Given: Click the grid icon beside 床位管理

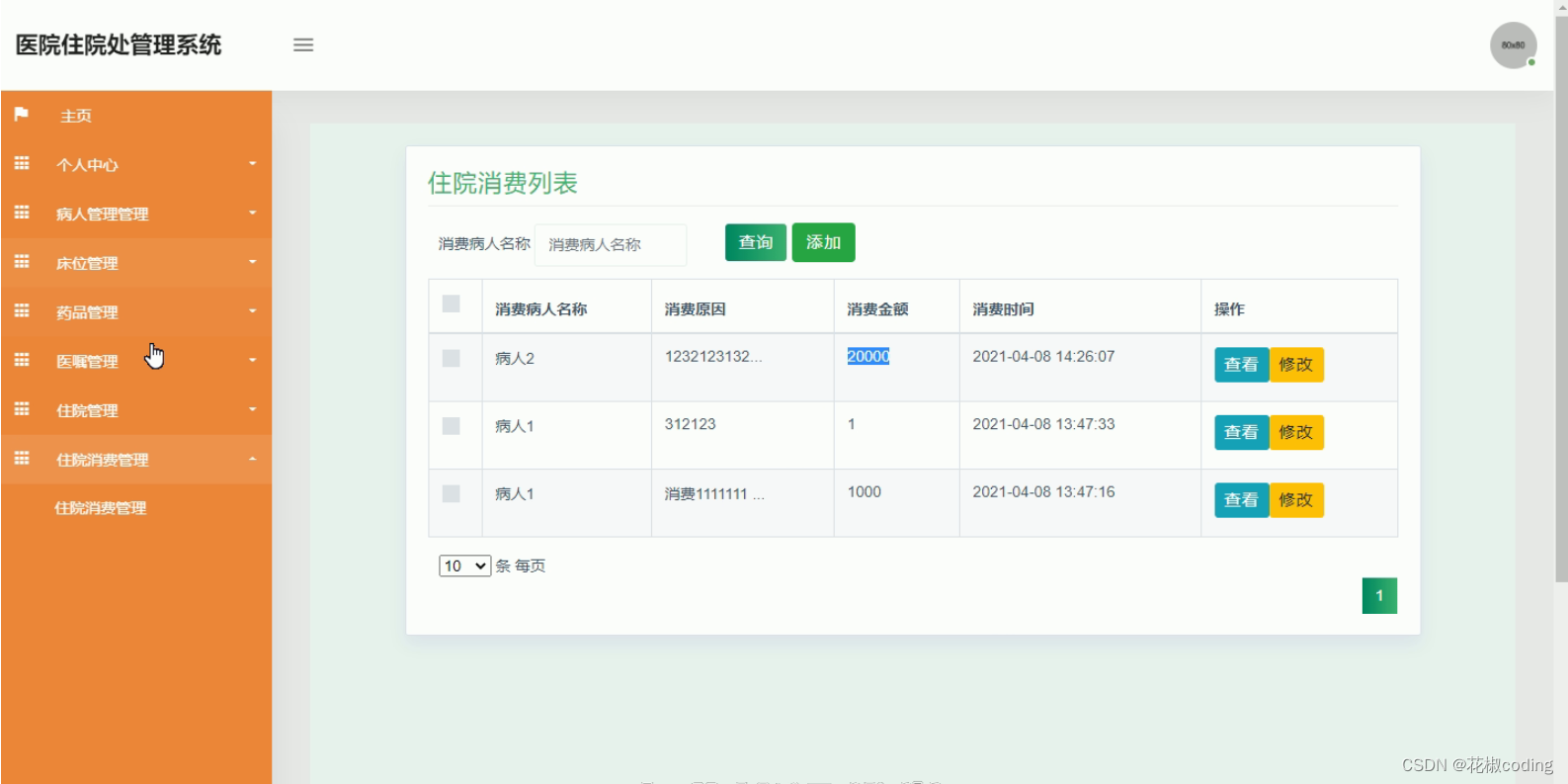Looking at the screenshot, I should tap(22, 262).
